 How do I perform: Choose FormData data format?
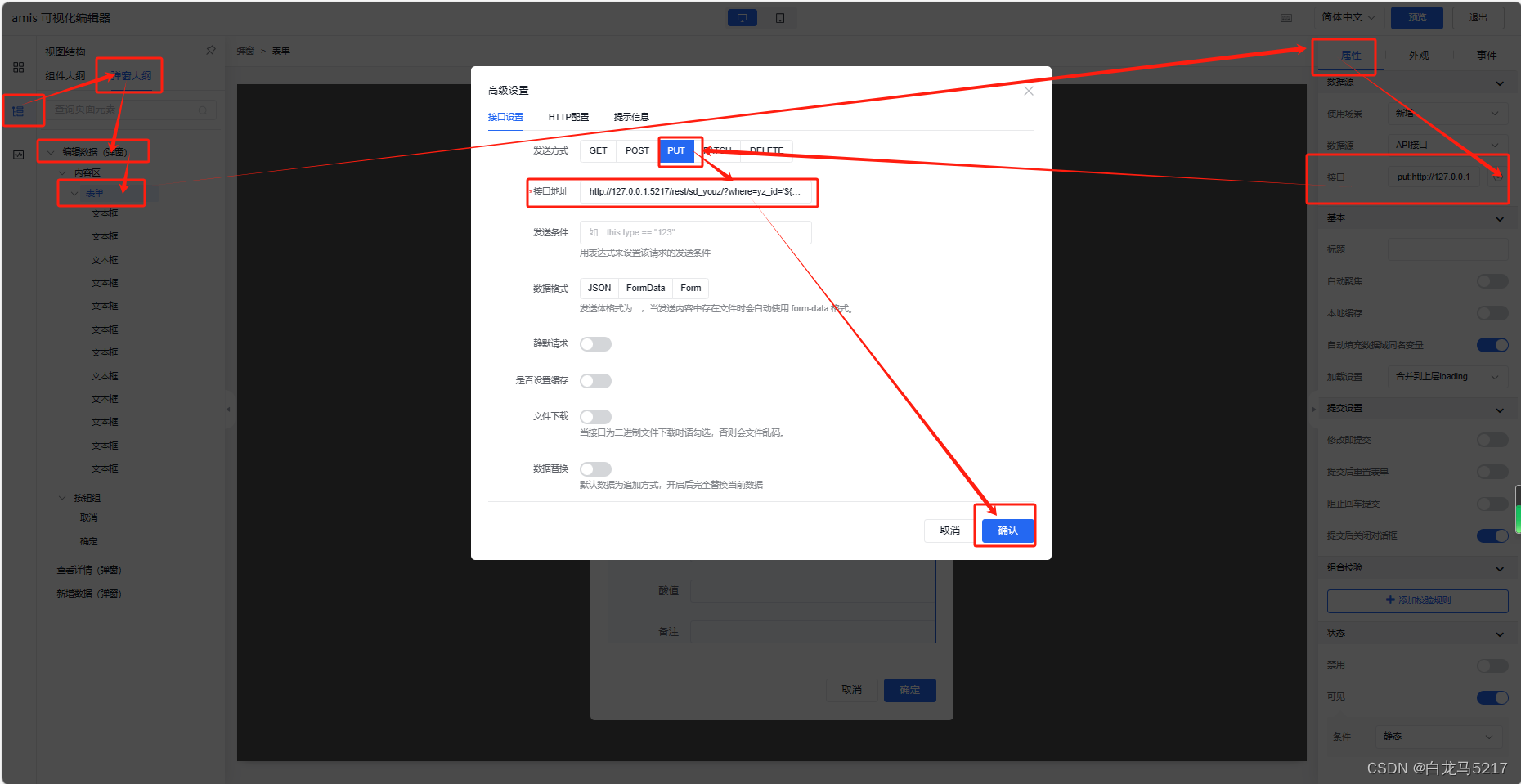[646, 288]
